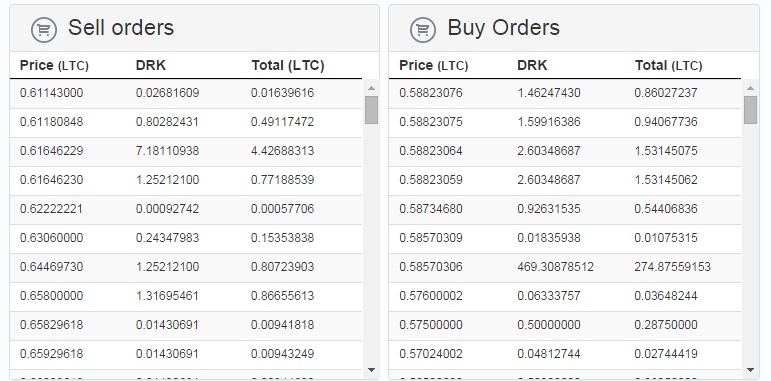The height and width of the screenshot is (381, 771).
Task: Click the Sell orders scrollbar thumb
Action: (x=371, y=110)
